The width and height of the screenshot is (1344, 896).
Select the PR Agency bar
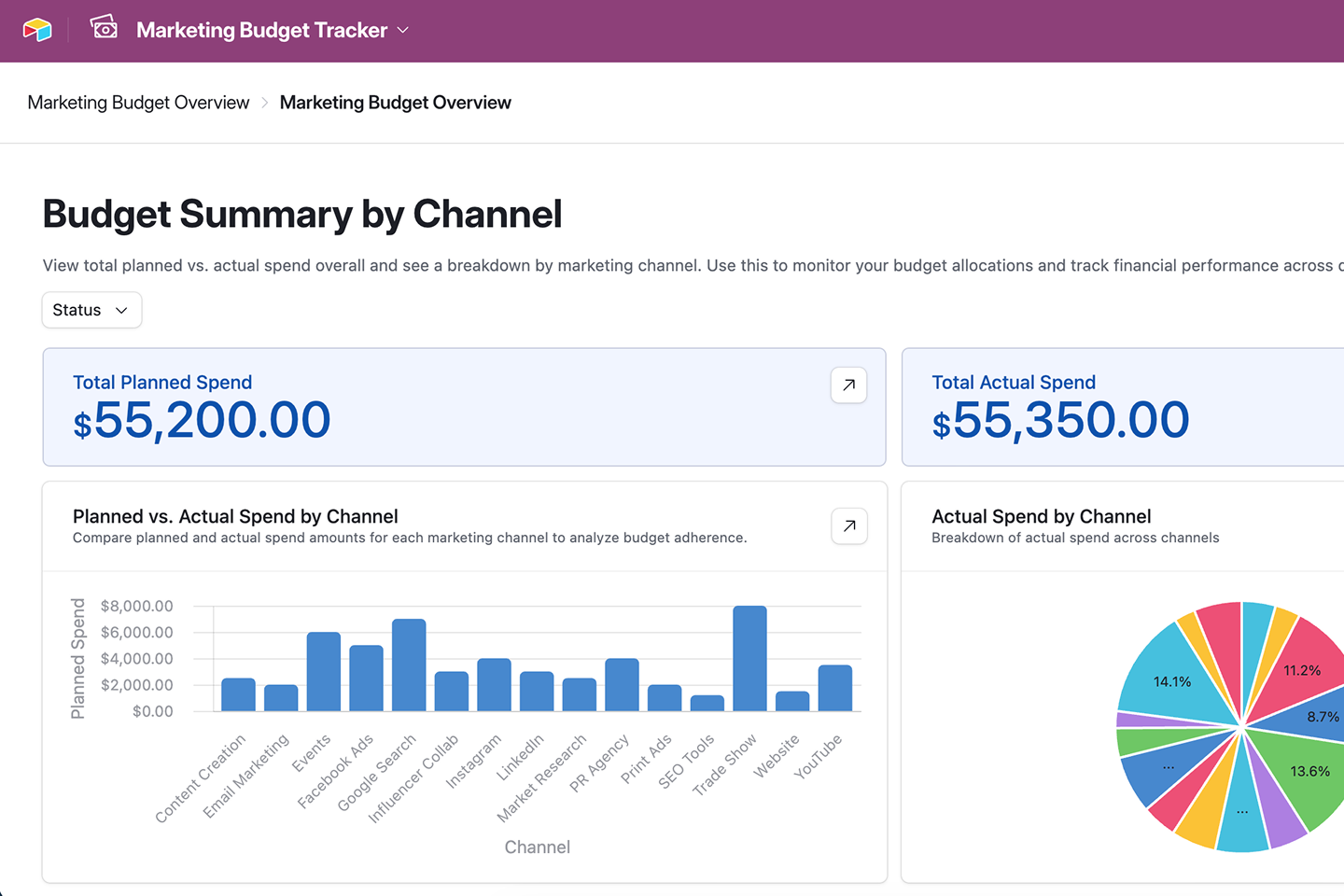tap(622, 685)
